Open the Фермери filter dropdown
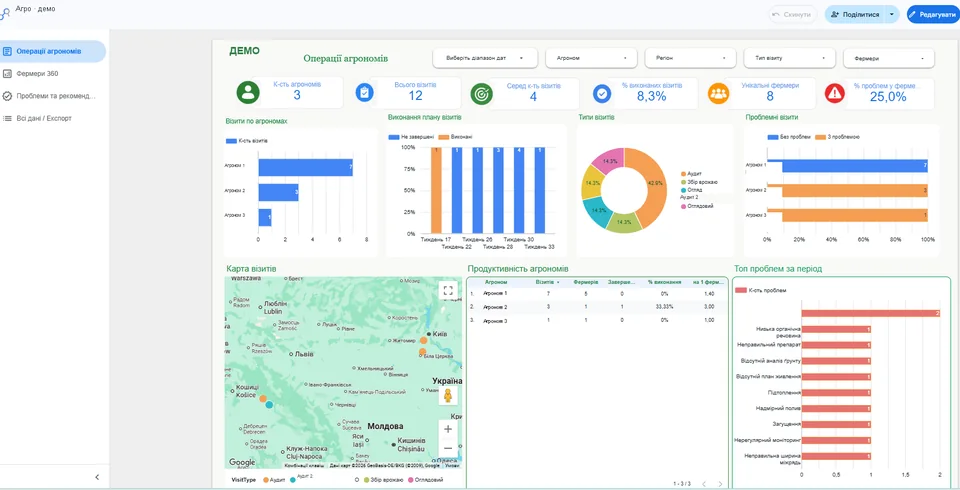Image resolution: width=960 pixels, height=490 pixels. (x=889, y=58)
